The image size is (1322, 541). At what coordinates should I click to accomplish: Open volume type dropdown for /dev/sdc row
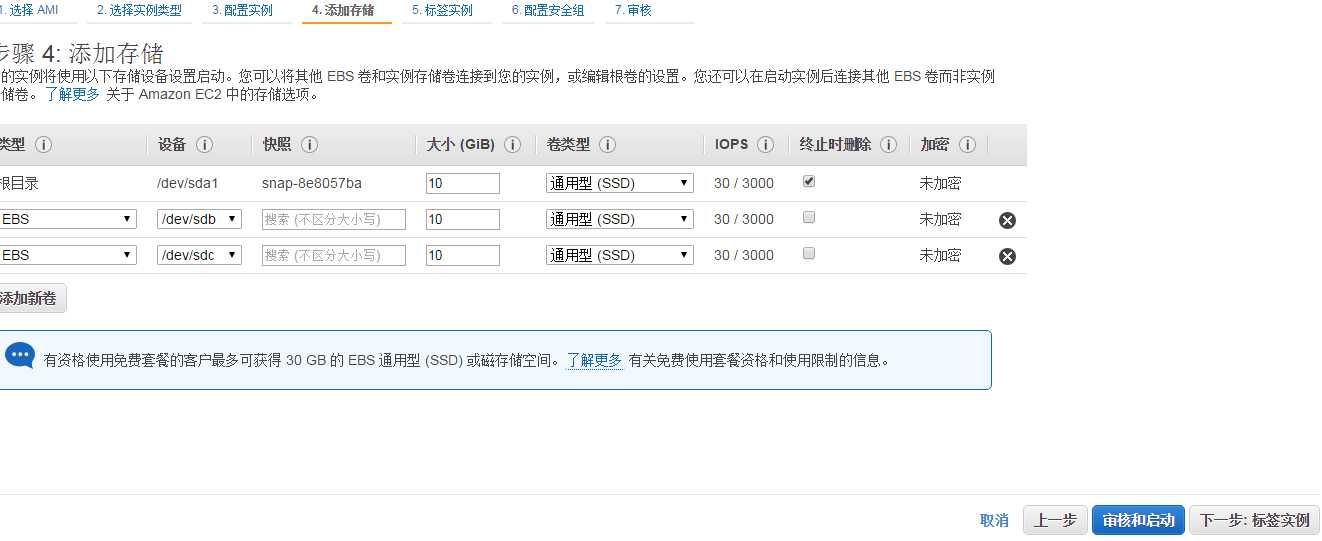point(619,255)
